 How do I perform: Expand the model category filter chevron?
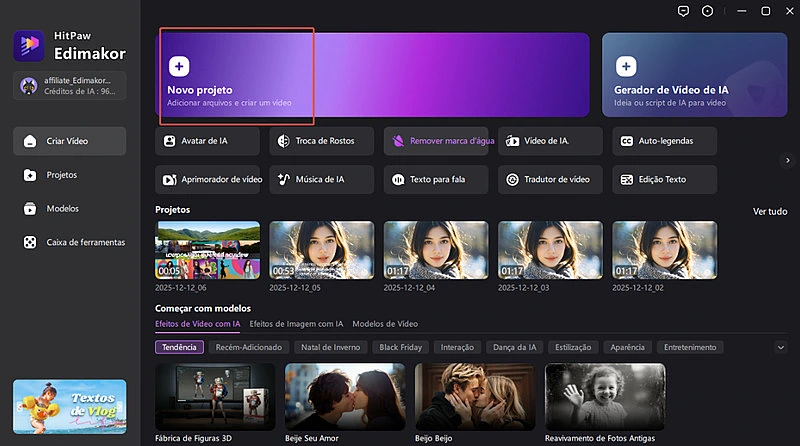(781, 347)
